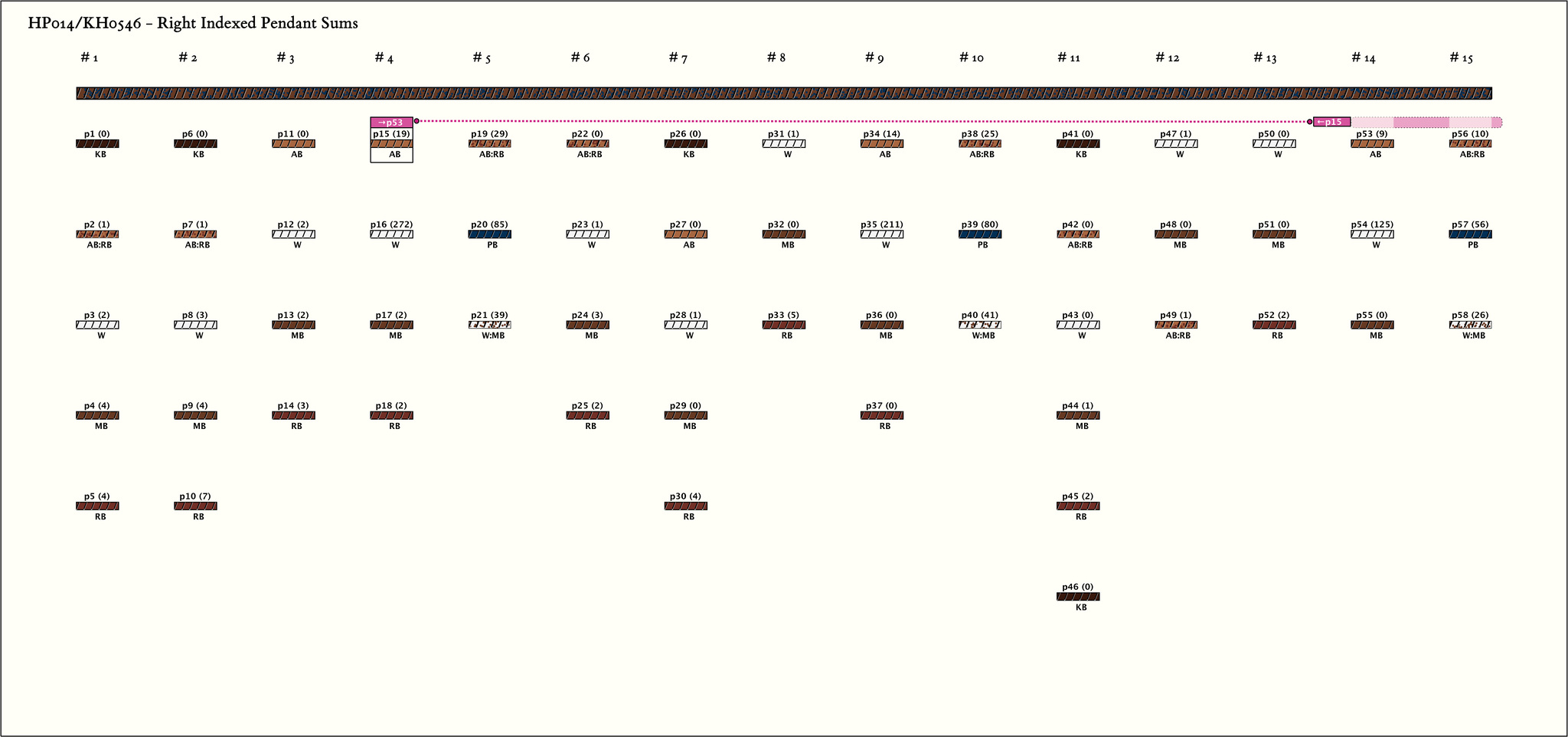Screen dimensions: 1568x737
Task: Click the p57 (56) blue pendant bar
Action: [x=1470, y=234]
